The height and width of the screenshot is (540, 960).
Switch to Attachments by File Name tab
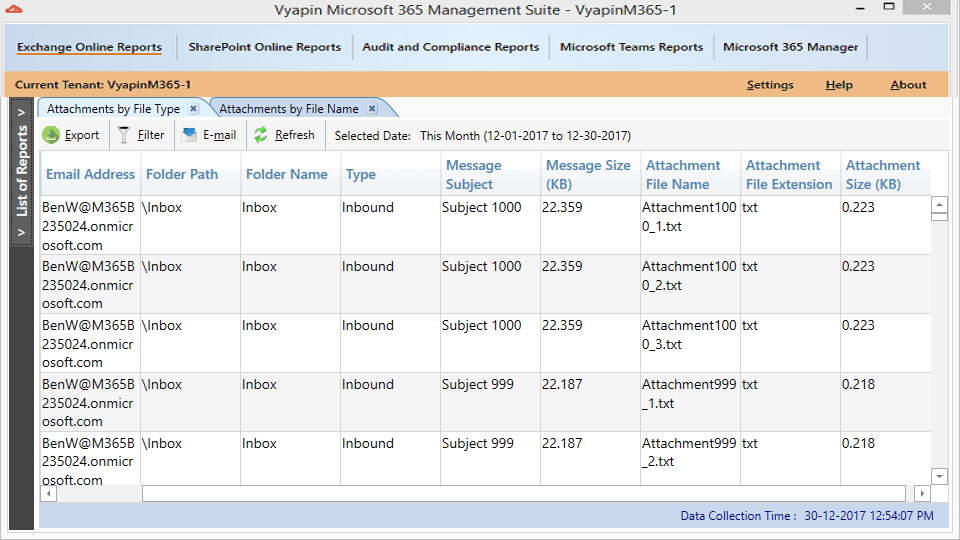coord(289,109)
